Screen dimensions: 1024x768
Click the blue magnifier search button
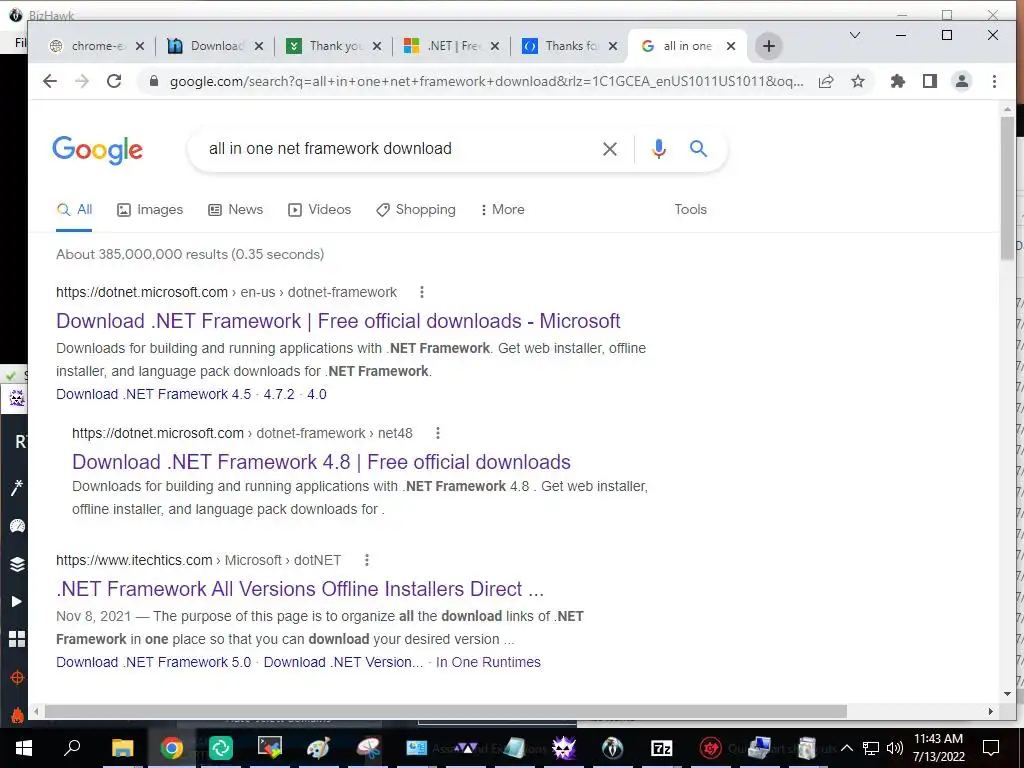[698, 149]
